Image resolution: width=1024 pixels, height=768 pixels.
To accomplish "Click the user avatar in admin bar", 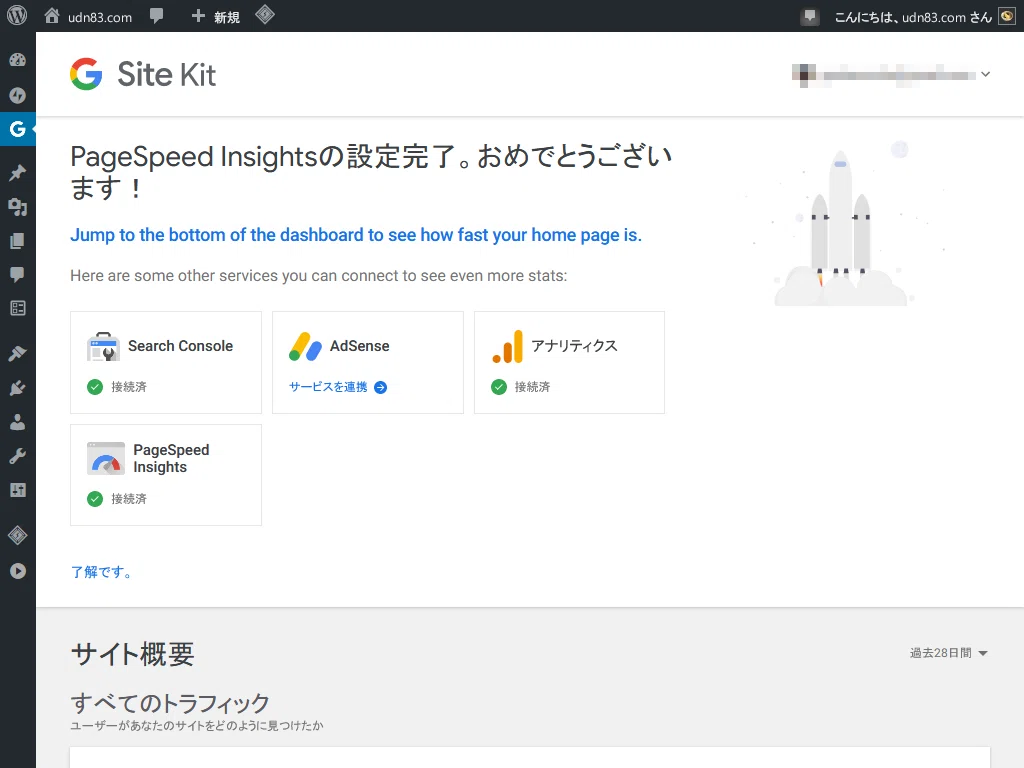I will point(1007,16).
